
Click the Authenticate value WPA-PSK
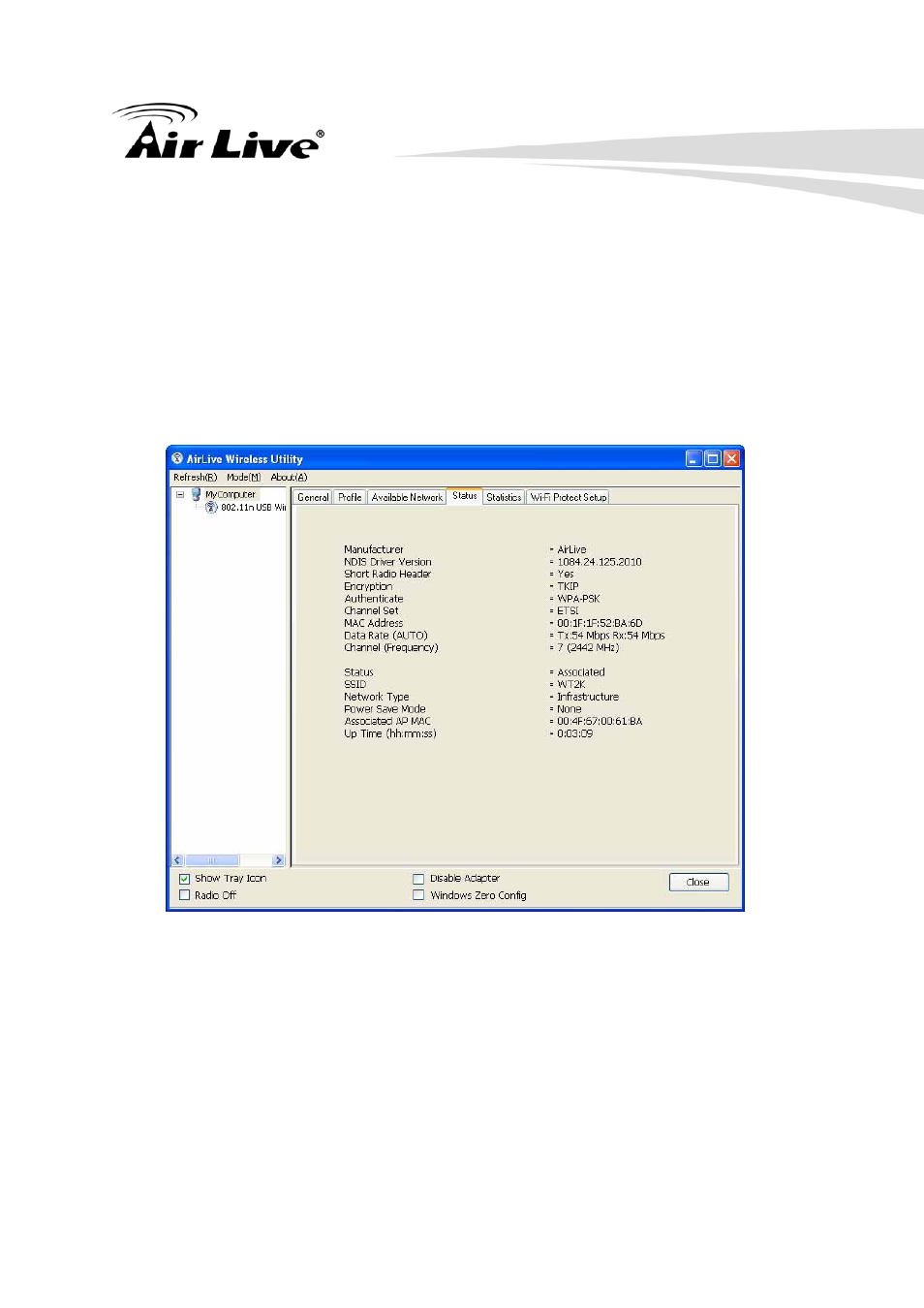click(x=578, y=599)
